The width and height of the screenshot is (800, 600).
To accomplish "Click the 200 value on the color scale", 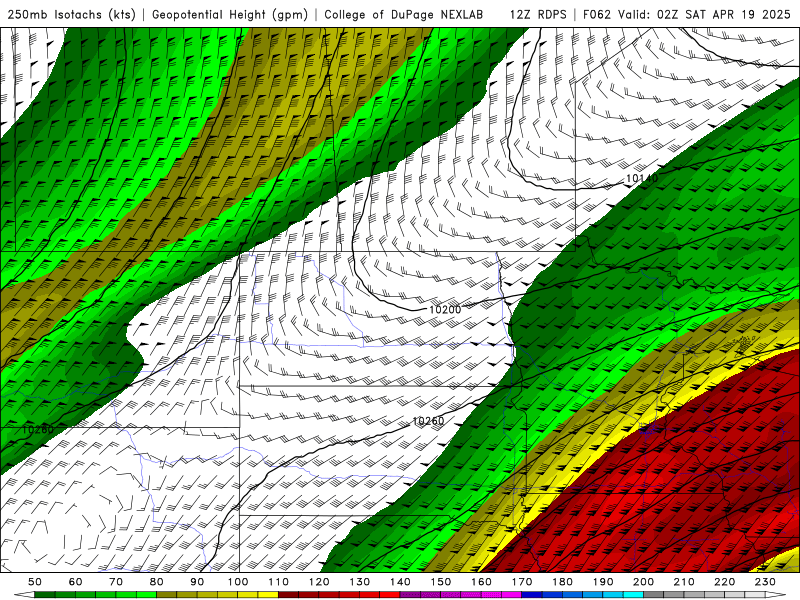I will [643, 582].
